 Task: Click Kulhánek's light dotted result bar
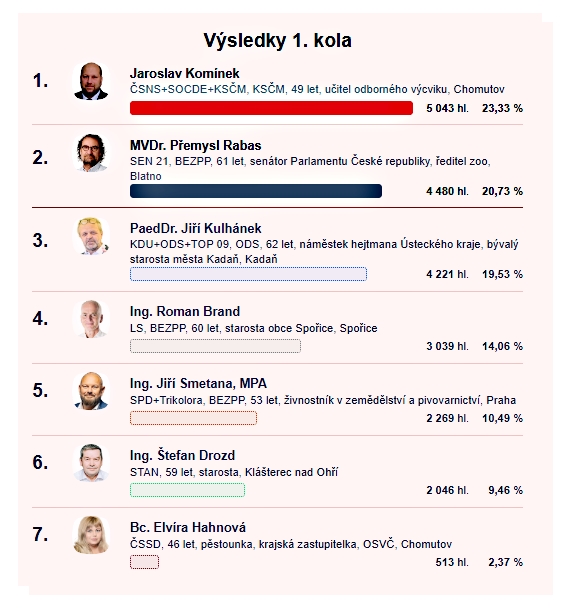[x=248, y=274]
